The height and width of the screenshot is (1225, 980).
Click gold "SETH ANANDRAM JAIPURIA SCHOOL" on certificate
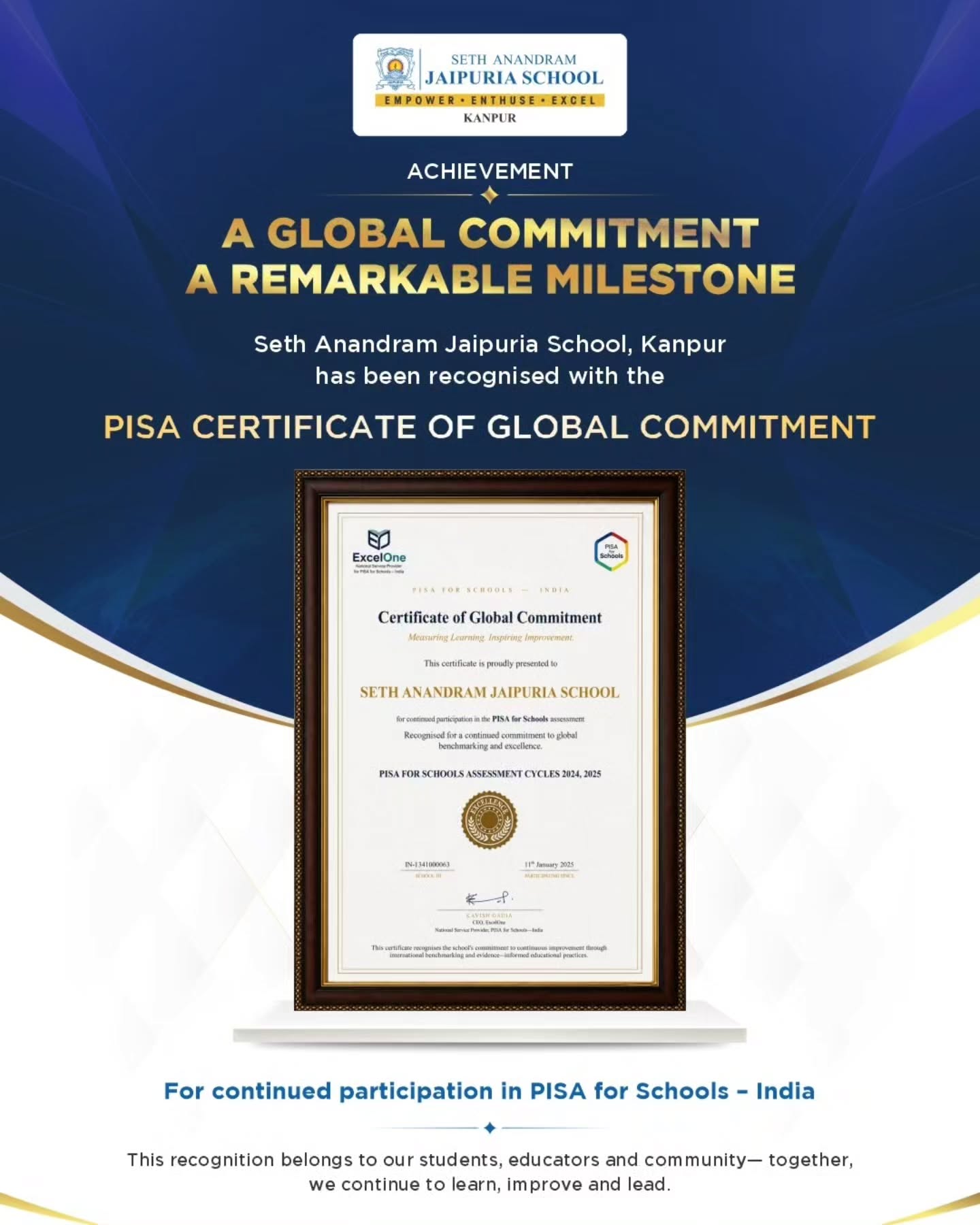tap(490, 693)
